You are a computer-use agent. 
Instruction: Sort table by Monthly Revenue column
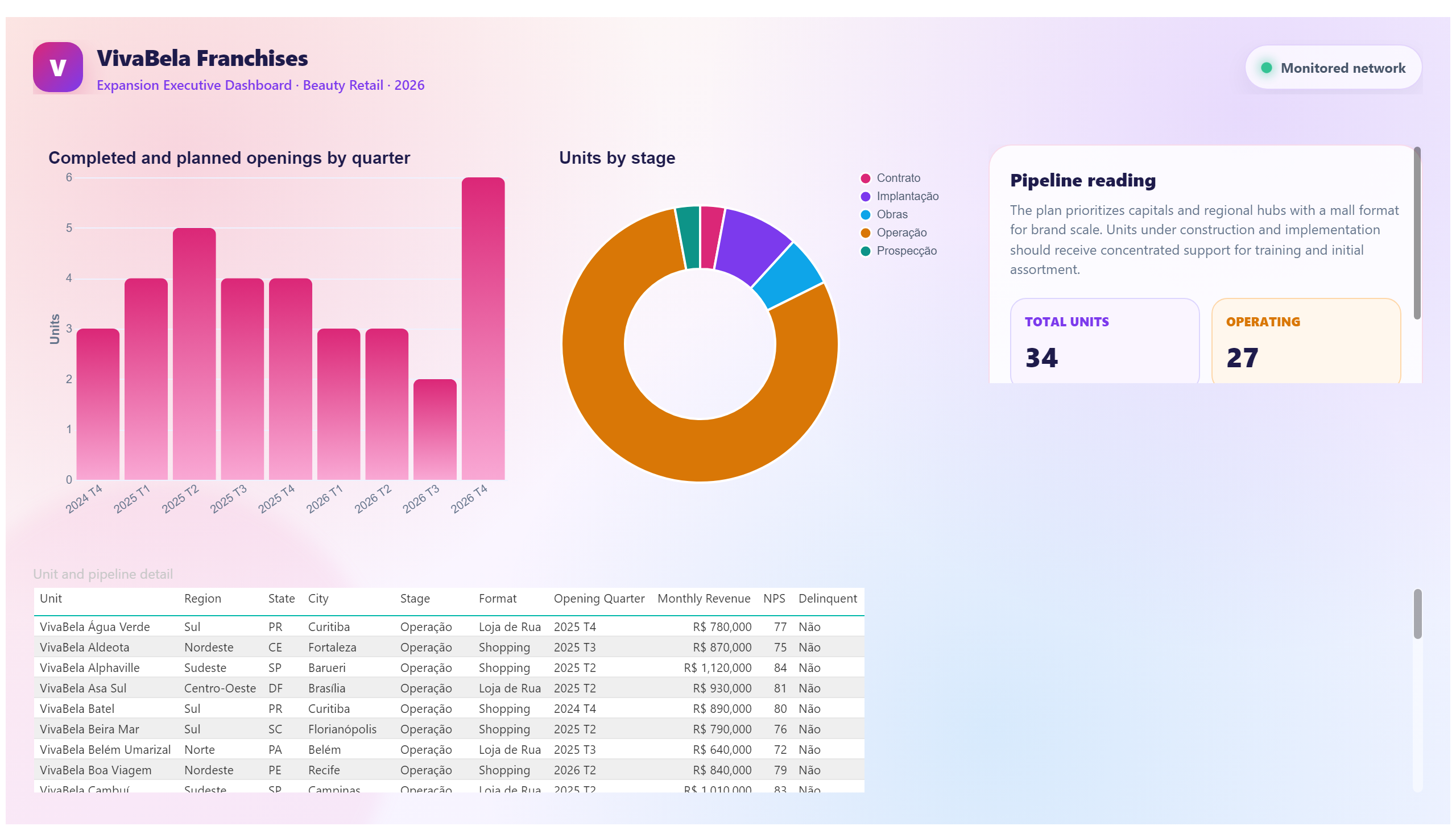[703, 599]
